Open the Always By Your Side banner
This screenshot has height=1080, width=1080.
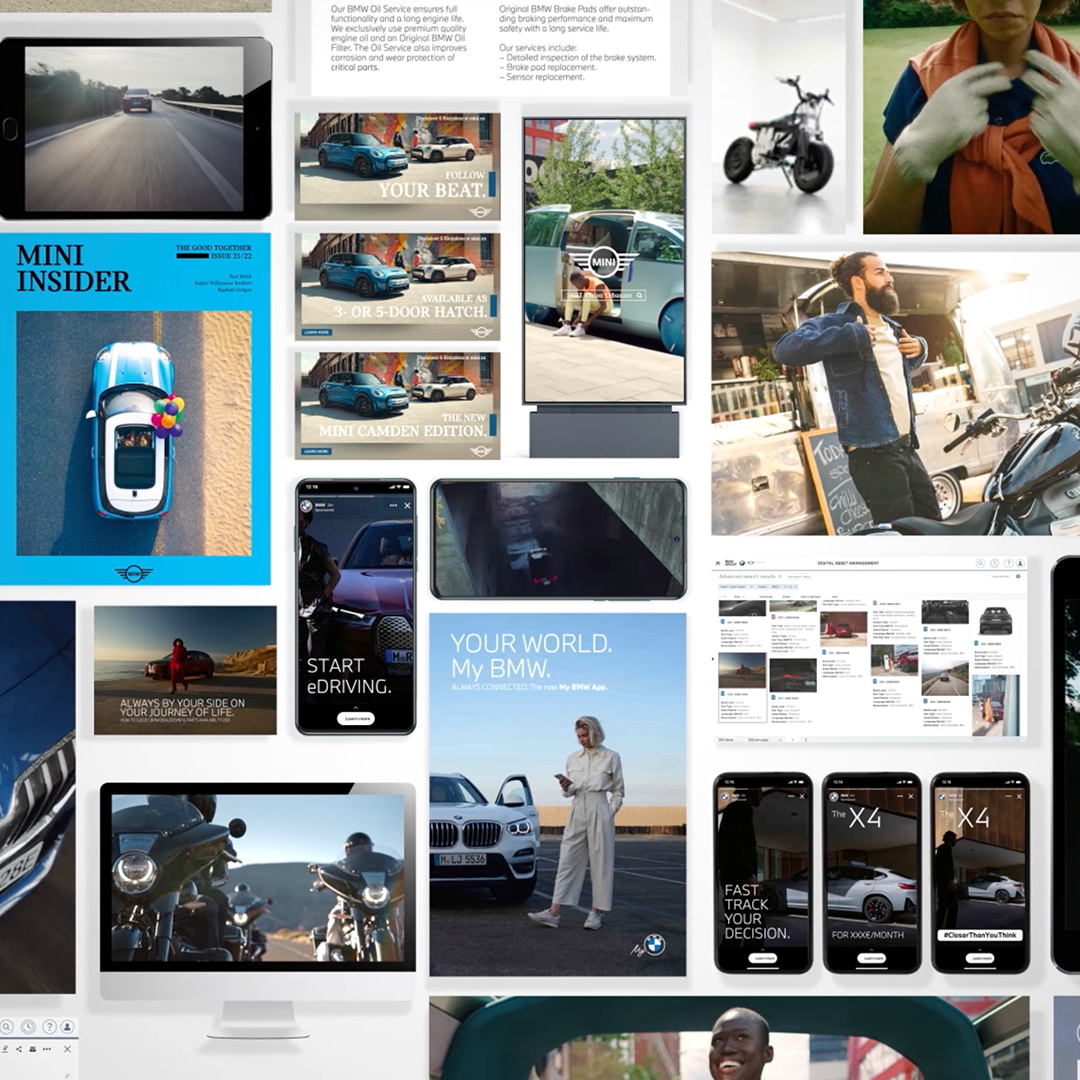pyautogui.click(x=185, y=670)
